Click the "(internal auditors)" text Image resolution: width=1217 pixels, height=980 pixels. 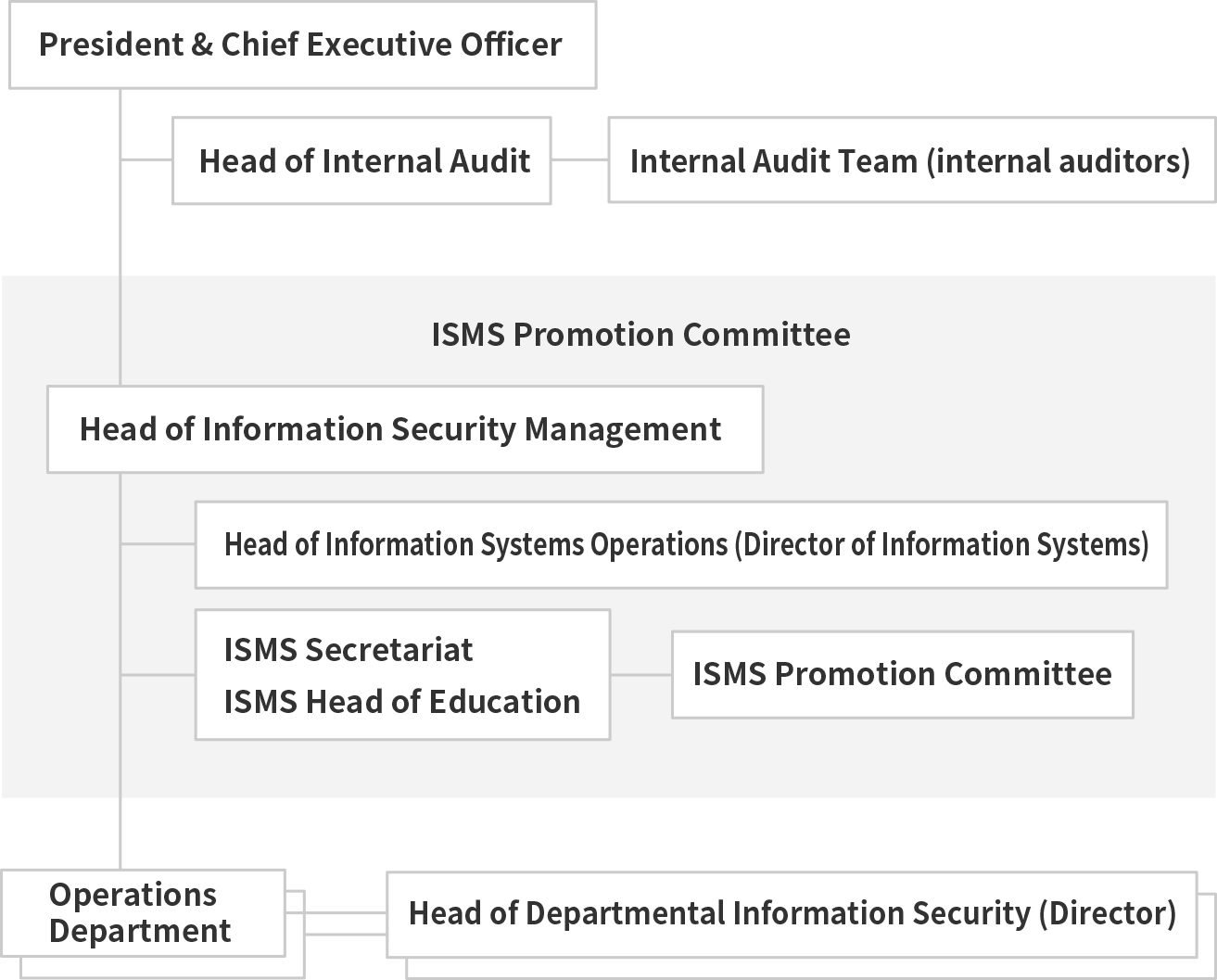tap(1058, 160)
